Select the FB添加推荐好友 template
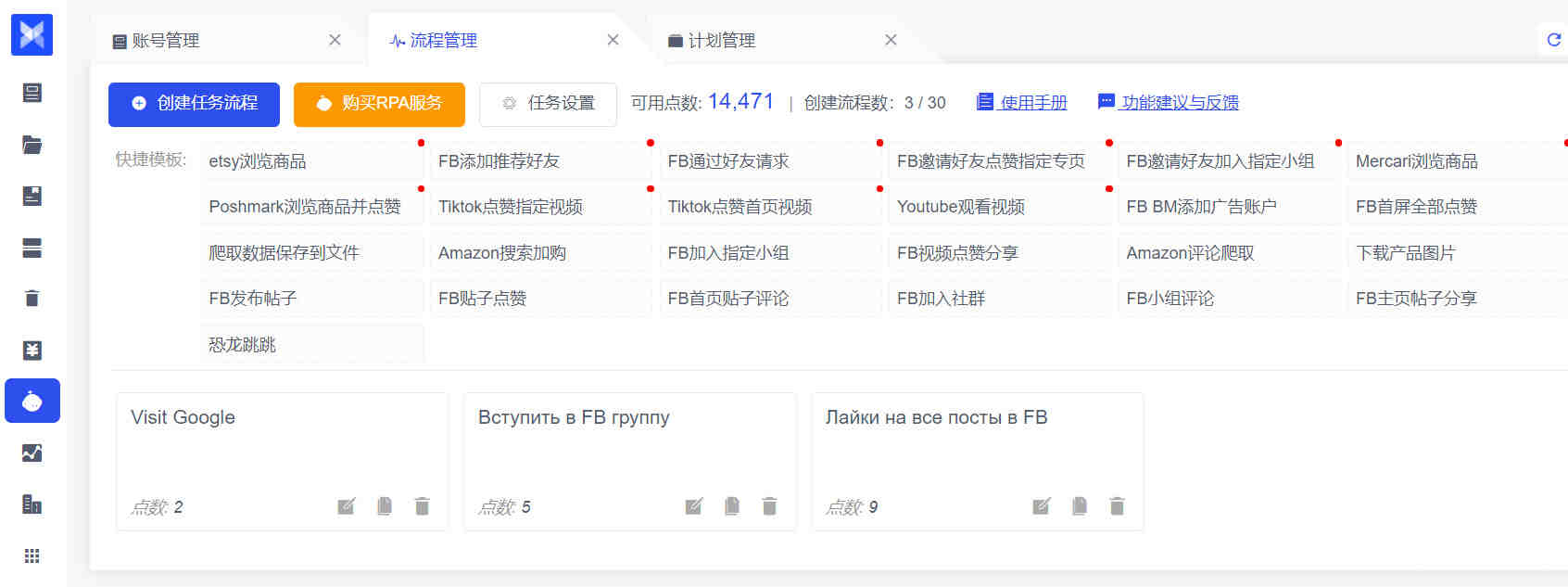 541,161
